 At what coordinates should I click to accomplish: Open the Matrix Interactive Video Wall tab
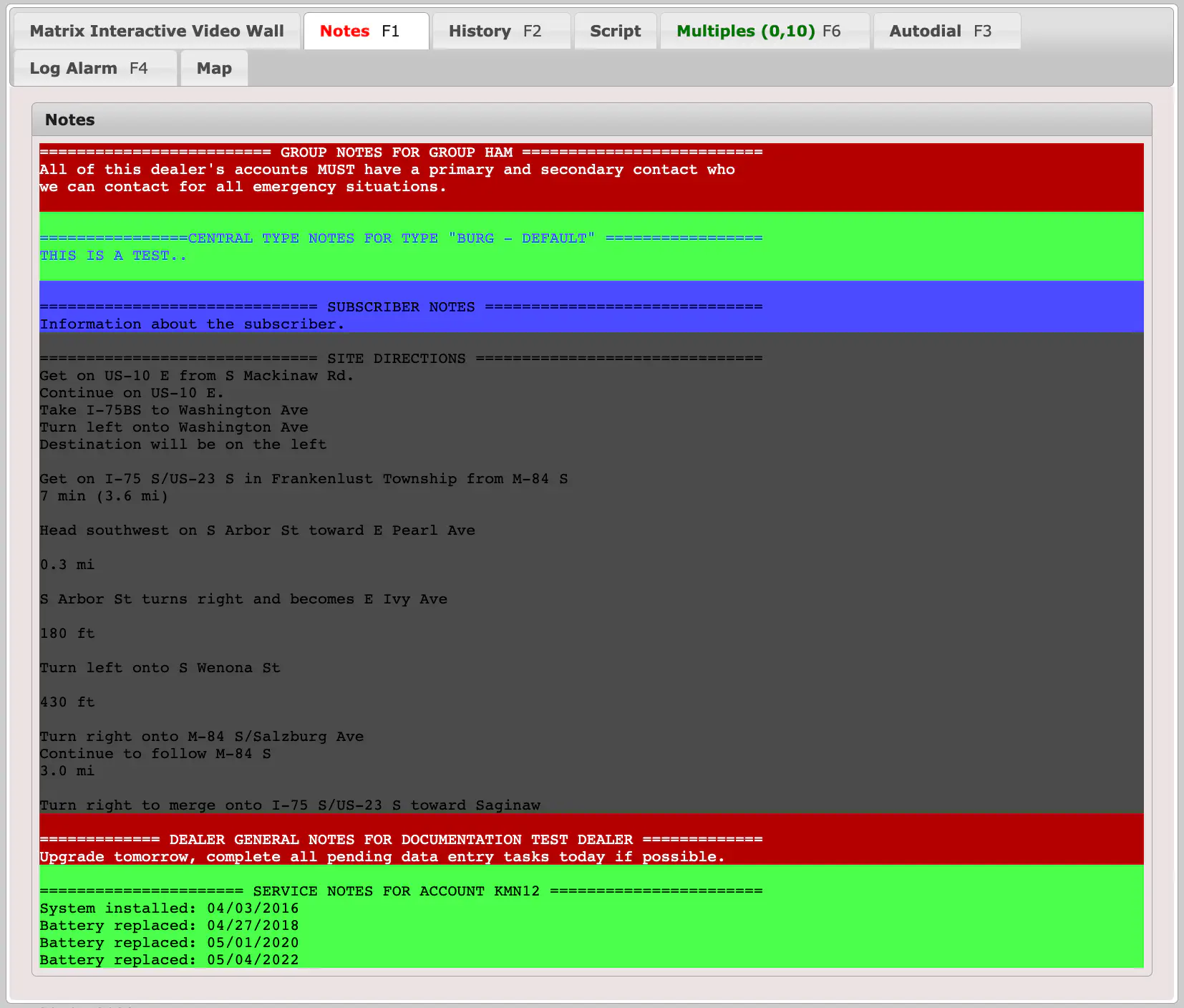(157, 31)
